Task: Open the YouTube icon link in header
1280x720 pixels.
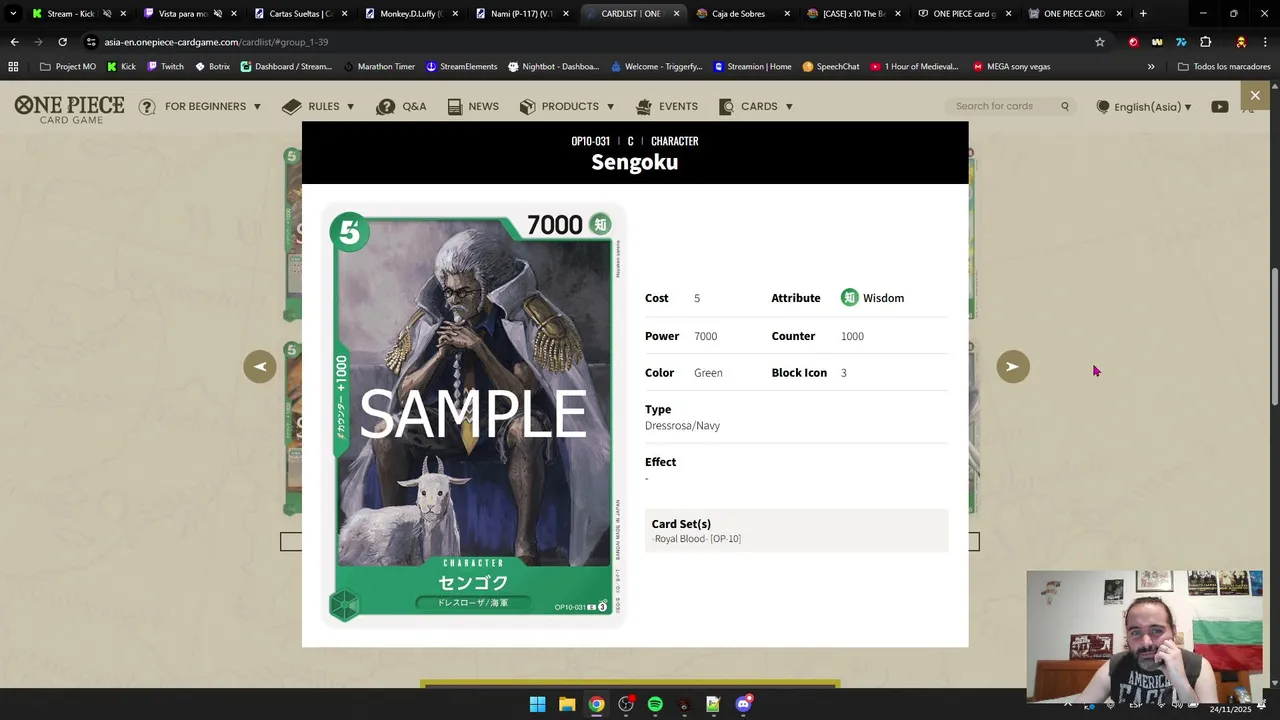Action: 1219,106
